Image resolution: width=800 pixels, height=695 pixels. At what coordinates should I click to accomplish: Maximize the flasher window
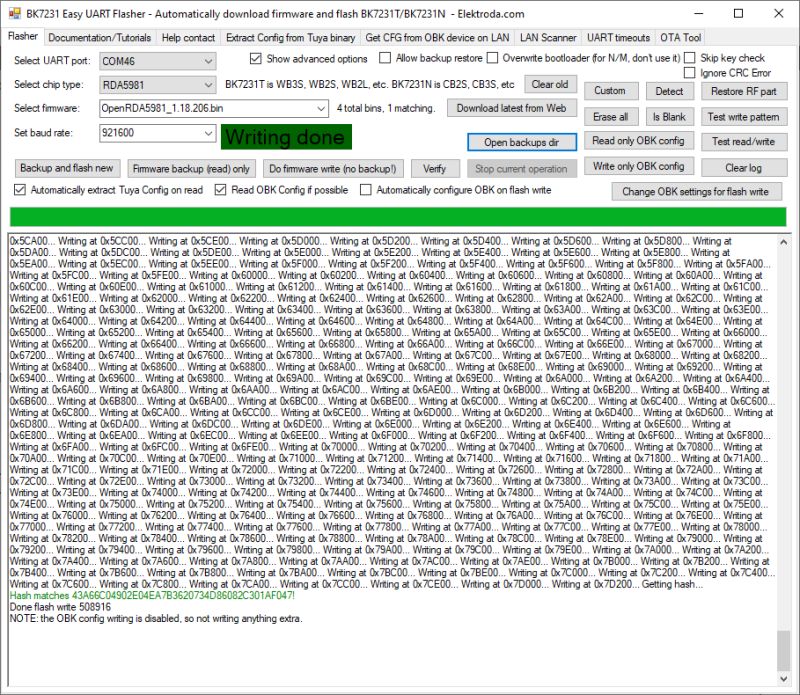point(738,14)
